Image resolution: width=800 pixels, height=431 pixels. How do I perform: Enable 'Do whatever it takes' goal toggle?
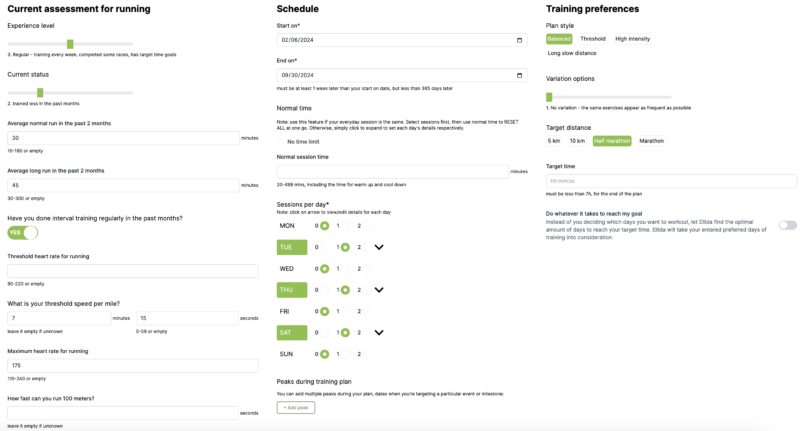787,225
